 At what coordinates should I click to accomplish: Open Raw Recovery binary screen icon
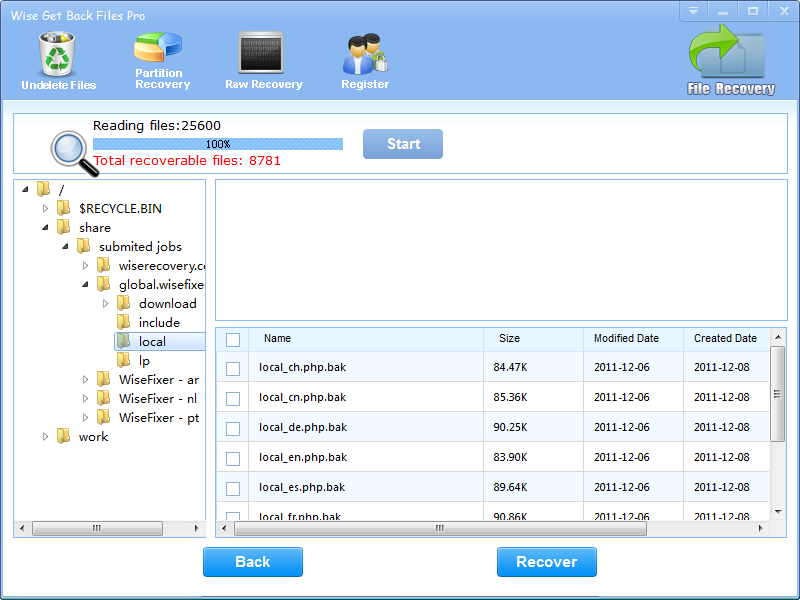tap(261, 53)
